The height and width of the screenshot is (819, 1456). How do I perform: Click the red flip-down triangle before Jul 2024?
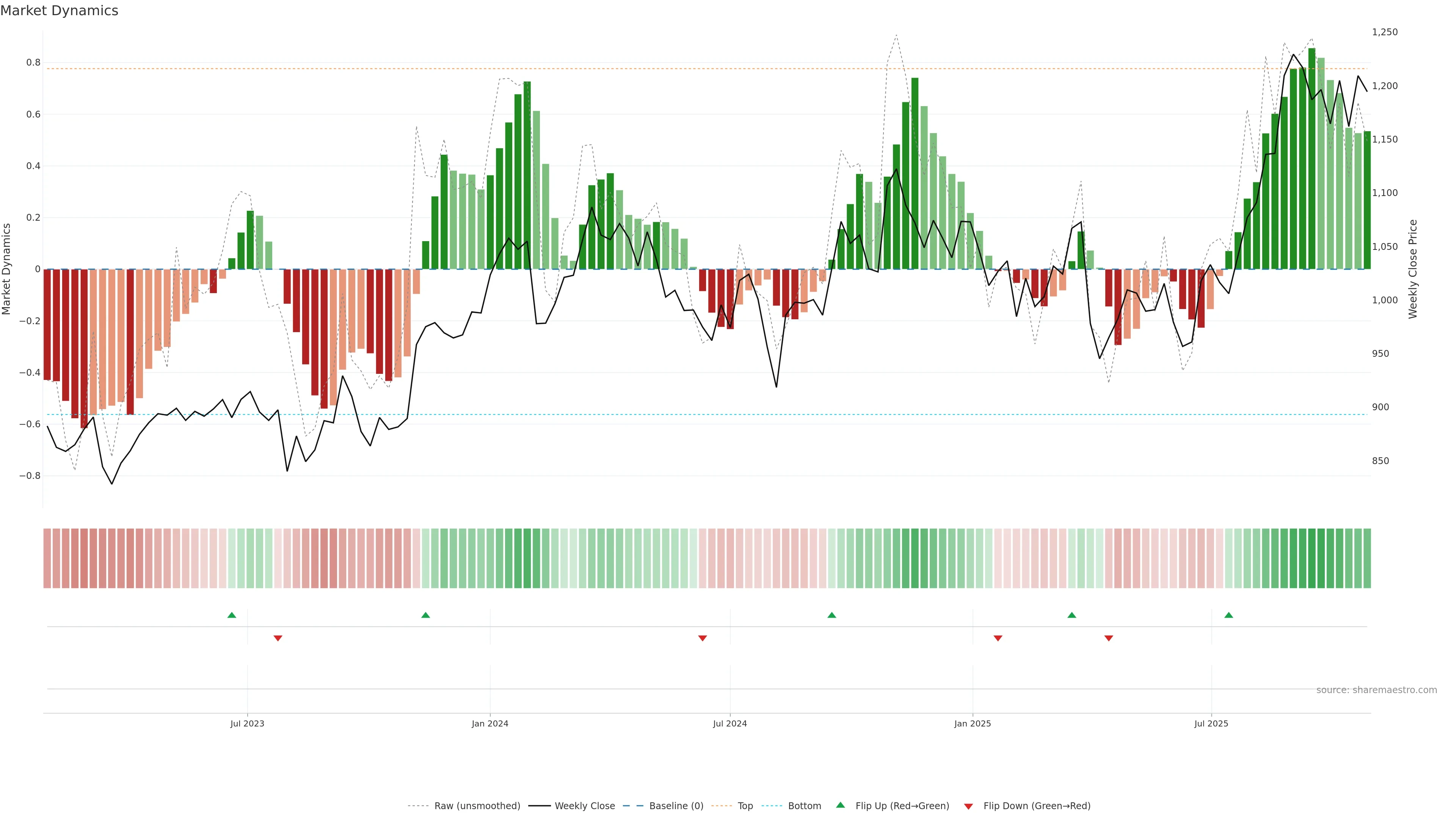point(703,638)
